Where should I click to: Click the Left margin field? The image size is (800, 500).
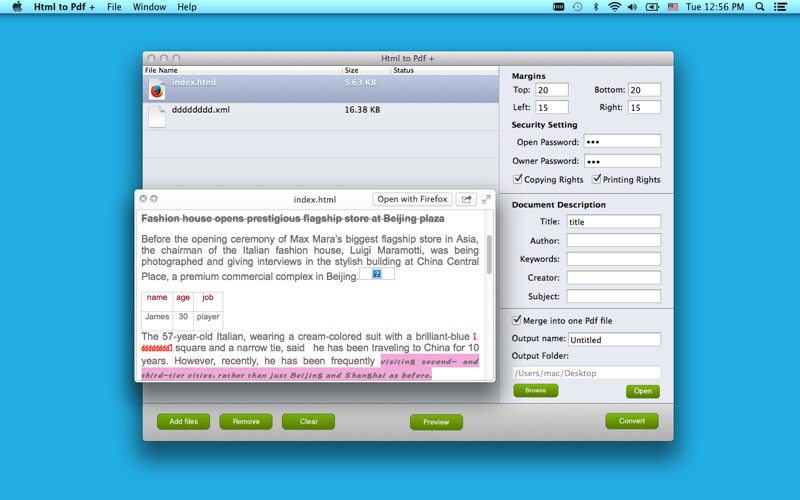click(x=552, y=107)
